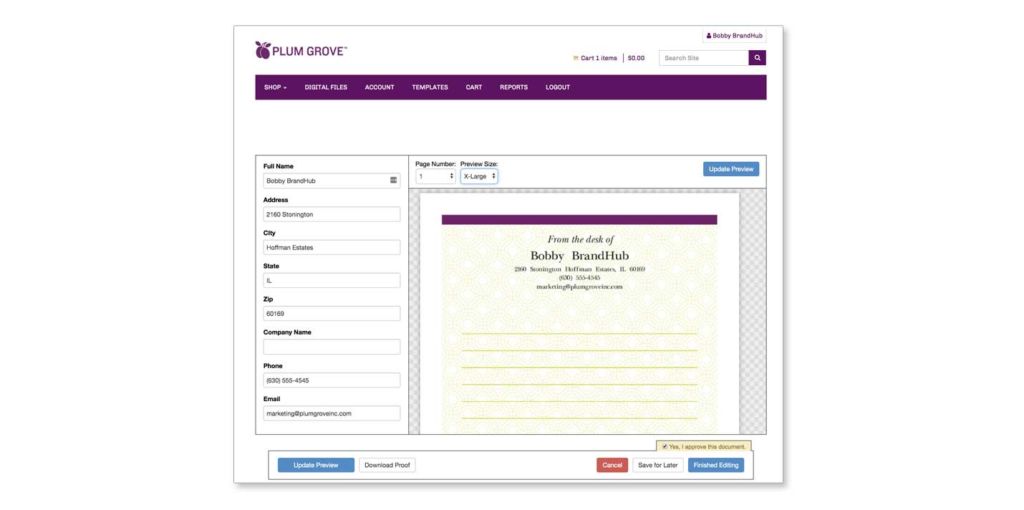
Task: Open the Reports menu item
Action: coord(513,88)
